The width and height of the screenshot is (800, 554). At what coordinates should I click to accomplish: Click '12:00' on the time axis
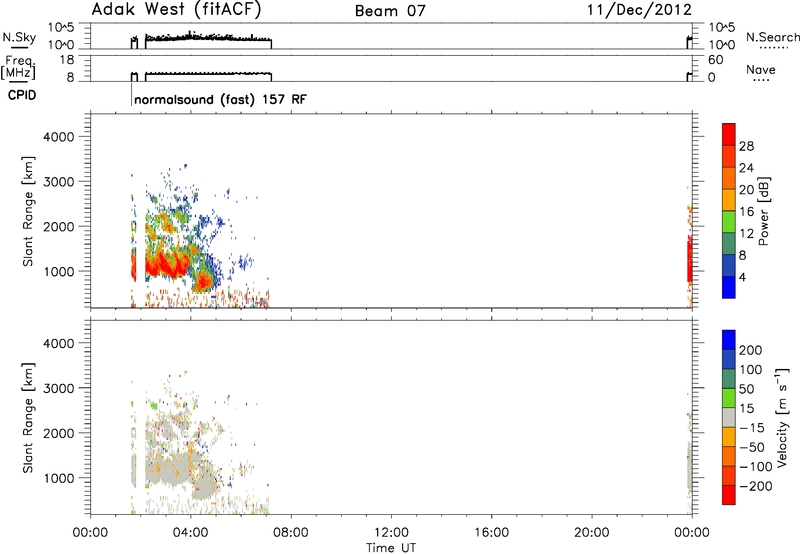point(391,533)
